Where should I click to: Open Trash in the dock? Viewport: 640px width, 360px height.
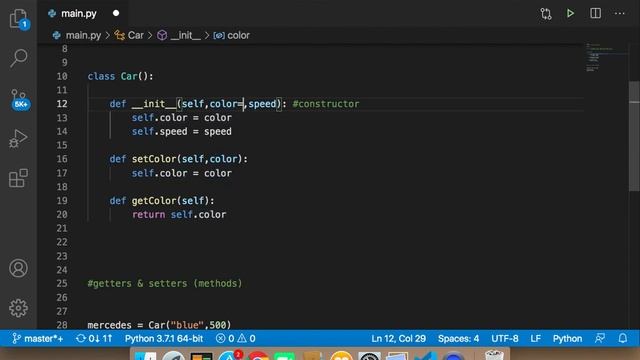click(494, 356)
